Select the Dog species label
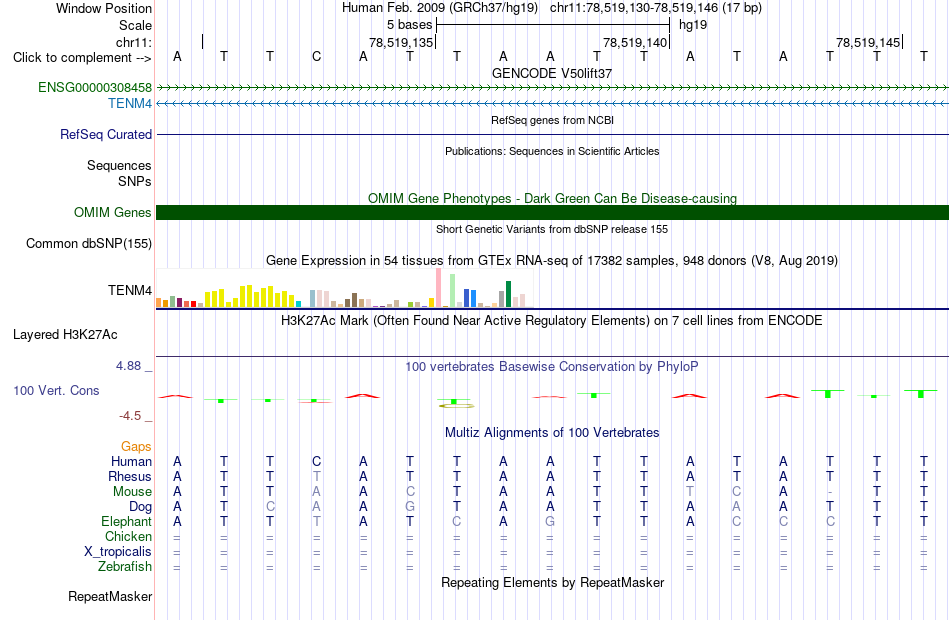 coord(140,507)
